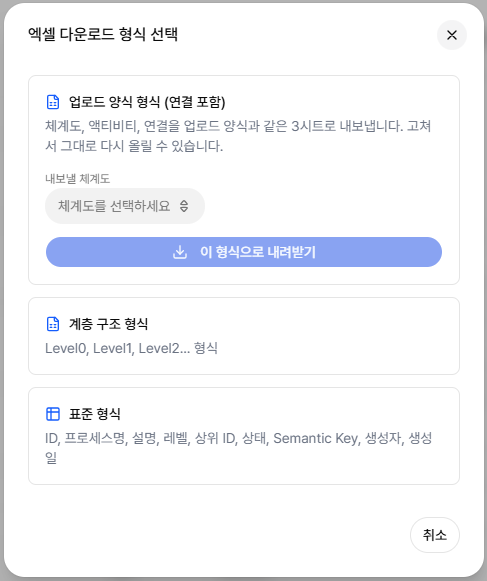Click the file icon beside 계층 구조 형식
This screenshot has height=581, width=487.
(53, 324)
